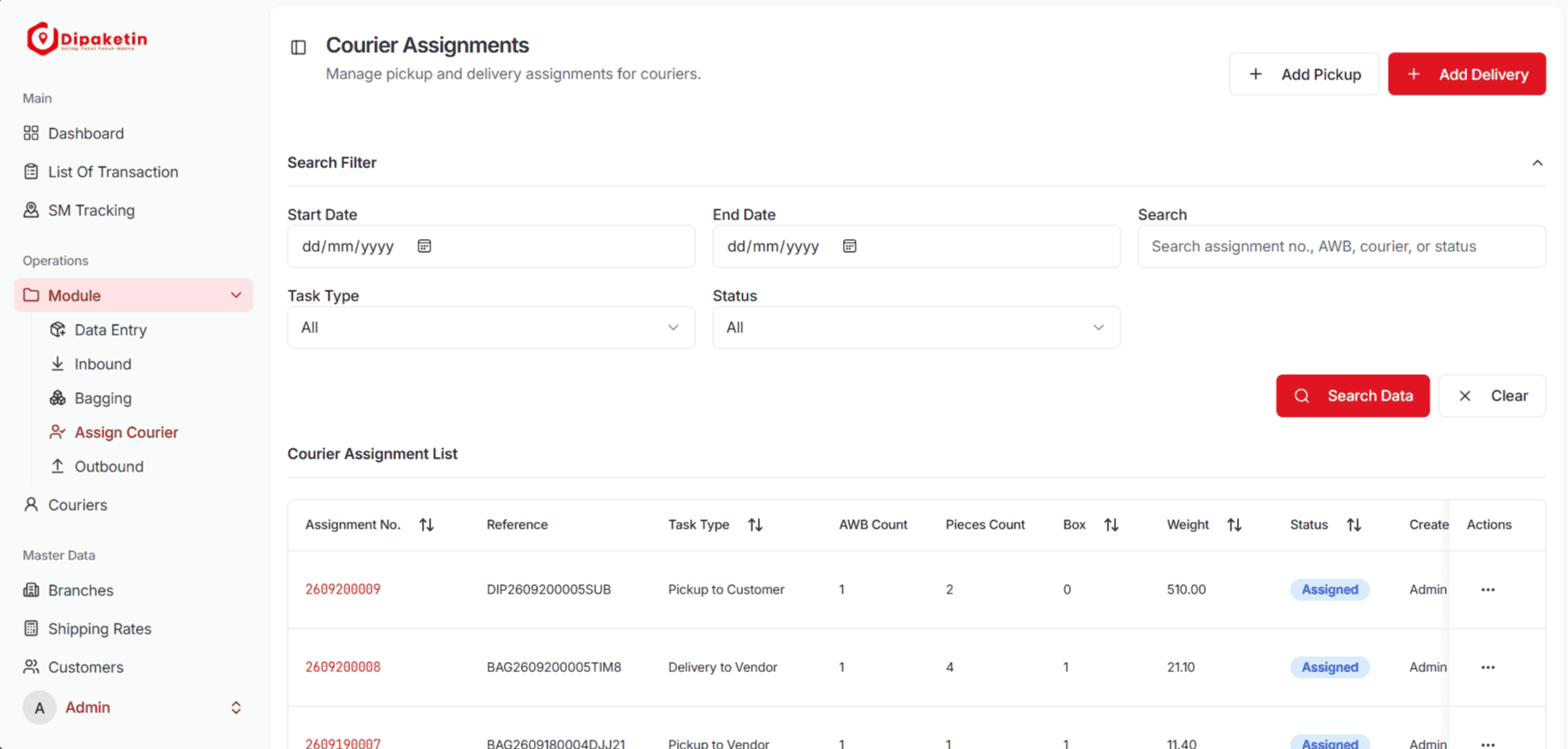Collapse the Search Filter section

tap(1537, 162)
